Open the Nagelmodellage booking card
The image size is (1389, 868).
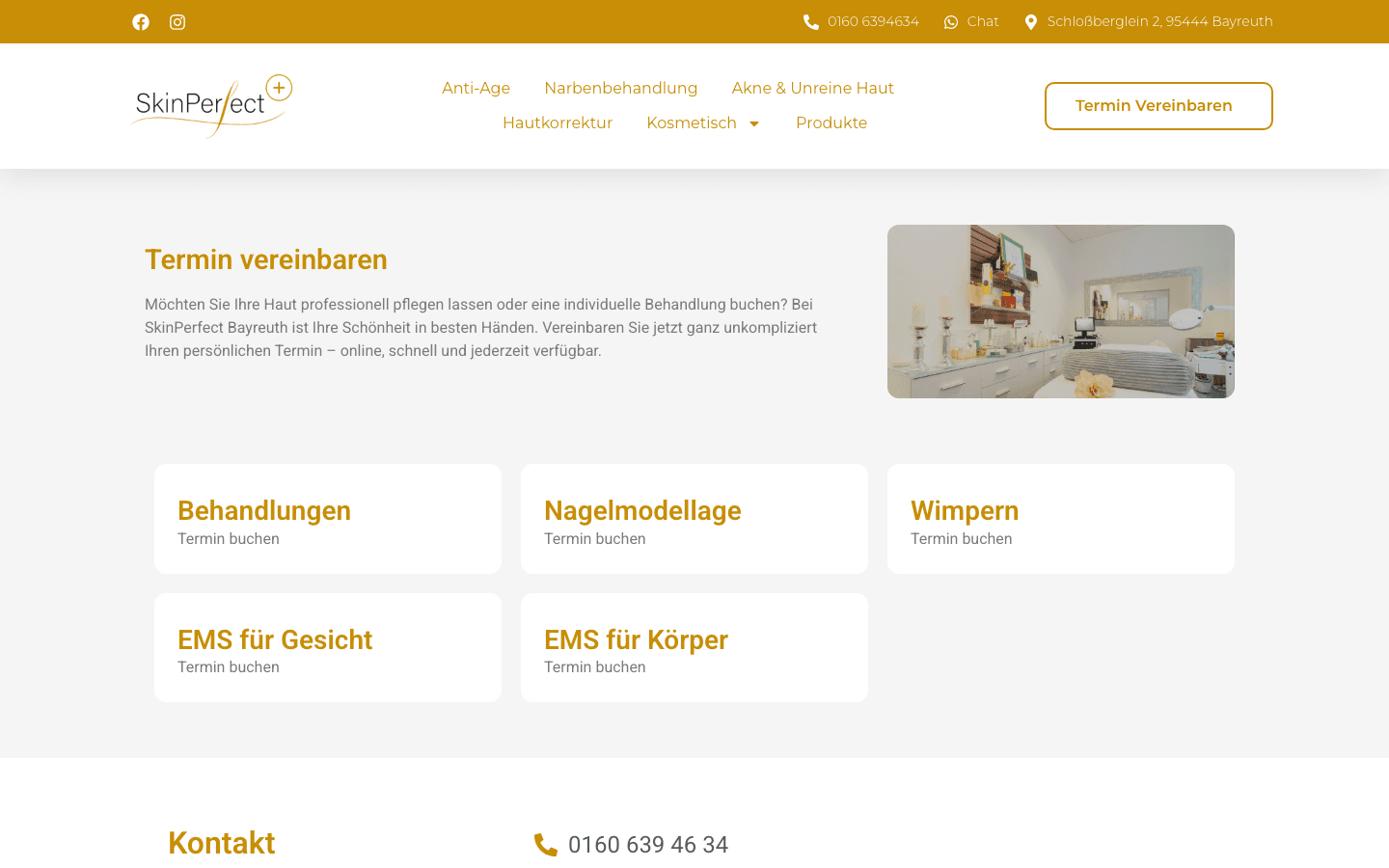[694, 519]
